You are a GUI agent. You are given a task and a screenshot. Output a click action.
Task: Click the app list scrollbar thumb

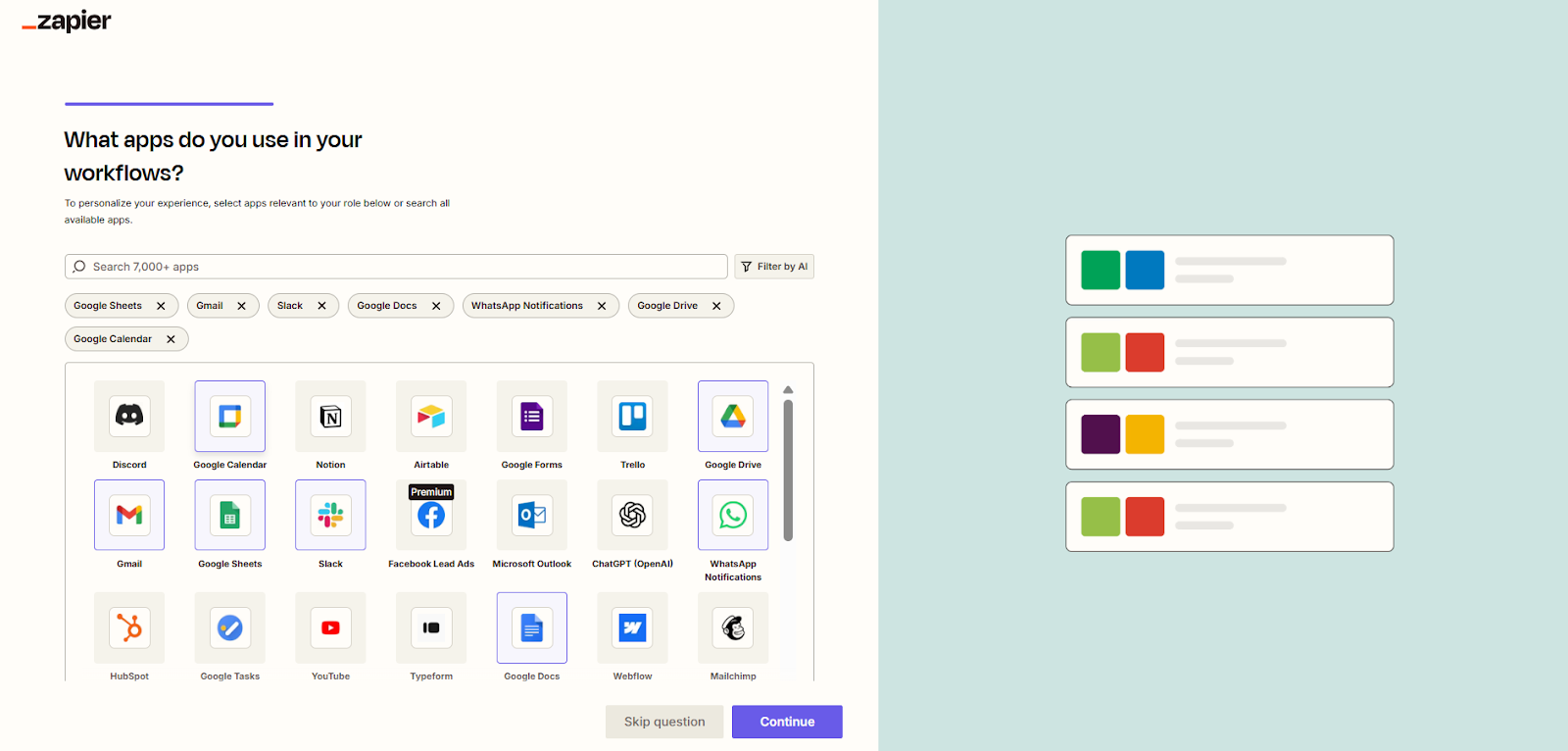[788, 470]
